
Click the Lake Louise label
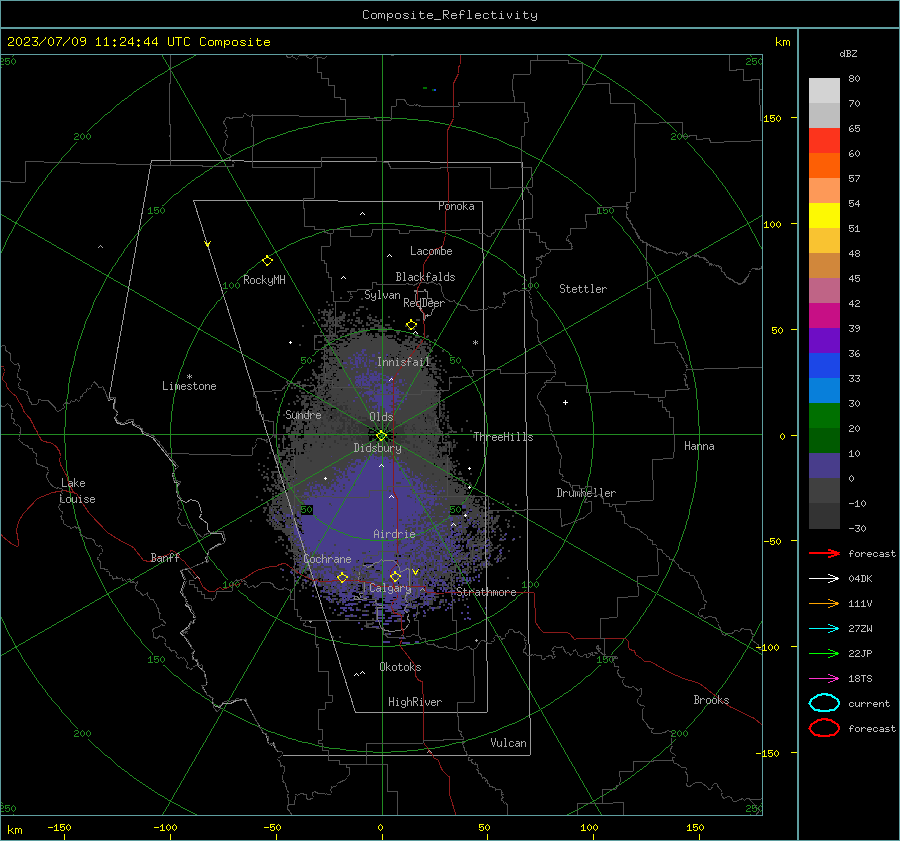click(77, 491)
